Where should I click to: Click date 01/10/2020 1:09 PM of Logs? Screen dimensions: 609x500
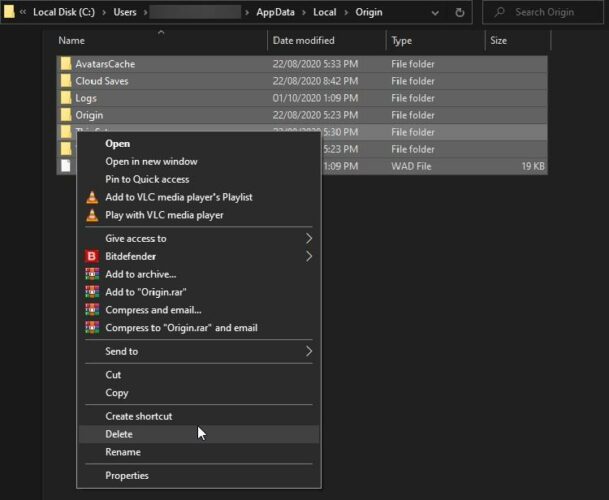315,98
